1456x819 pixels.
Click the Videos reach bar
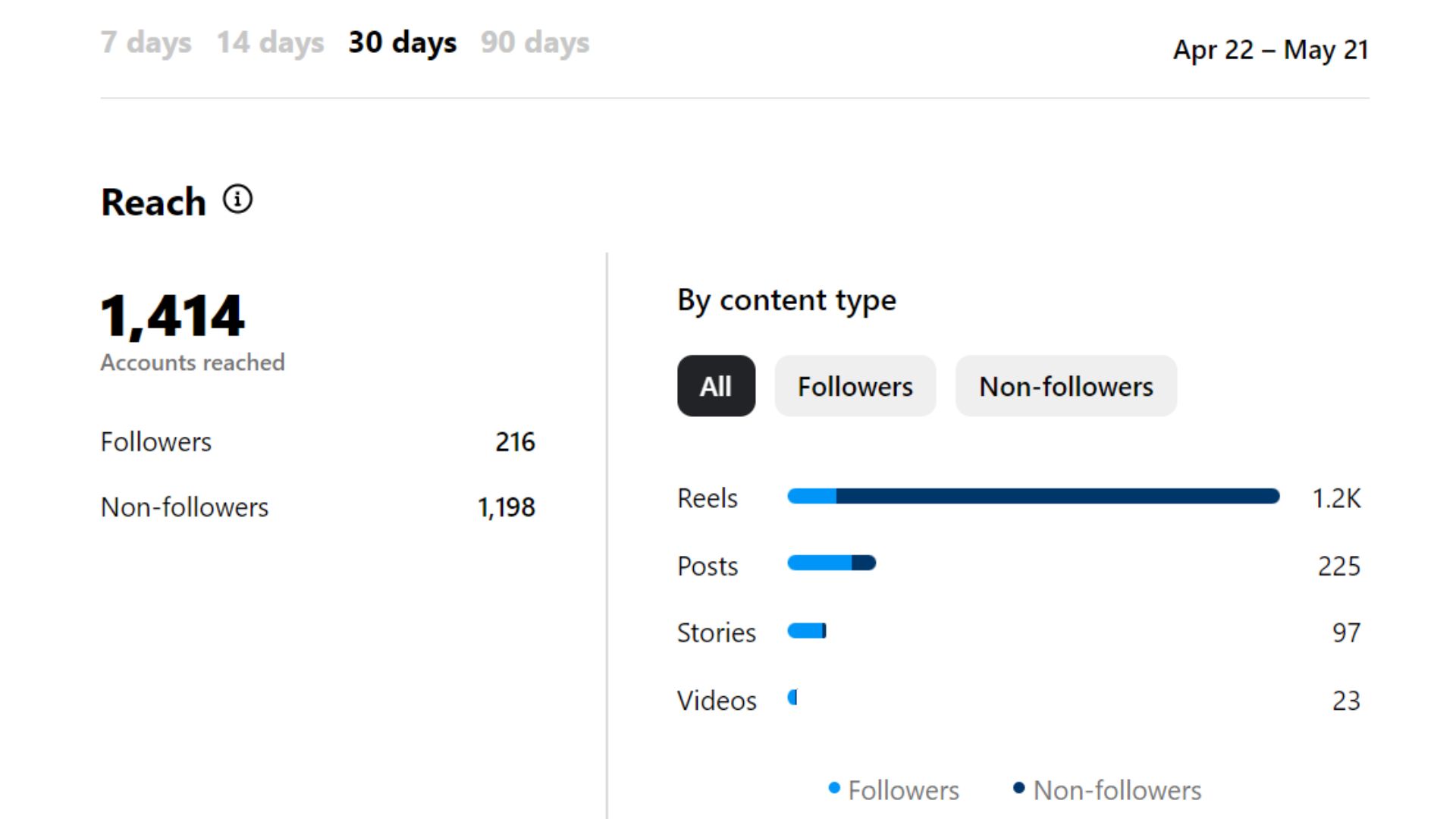(x=792, y=698)
